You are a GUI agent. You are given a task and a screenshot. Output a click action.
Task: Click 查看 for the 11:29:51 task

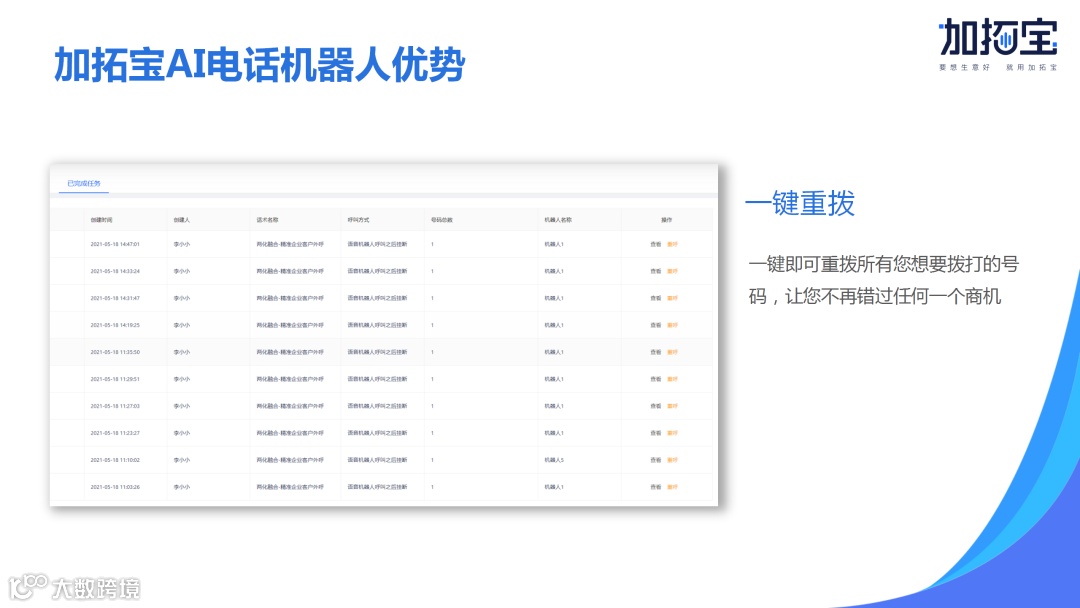656,379
